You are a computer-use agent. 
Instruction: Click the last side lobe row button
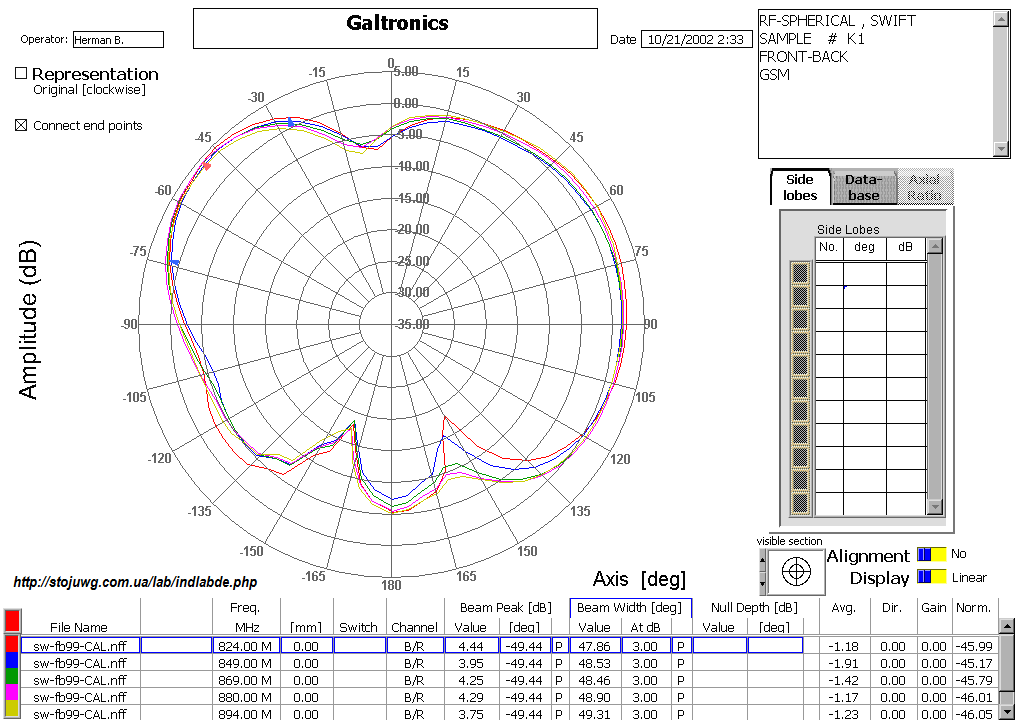(x=800, y=503)
